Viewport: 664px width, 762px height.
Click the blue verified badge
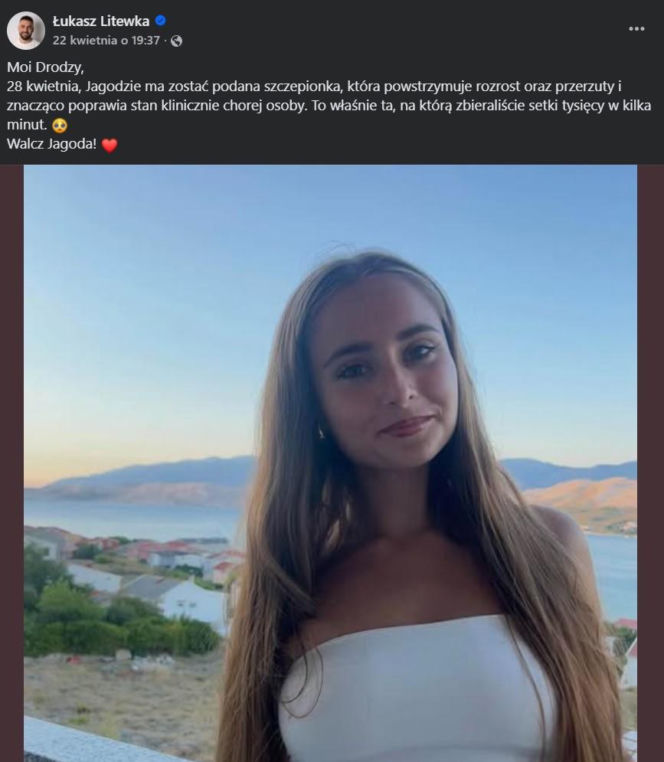tap(161, 21)
